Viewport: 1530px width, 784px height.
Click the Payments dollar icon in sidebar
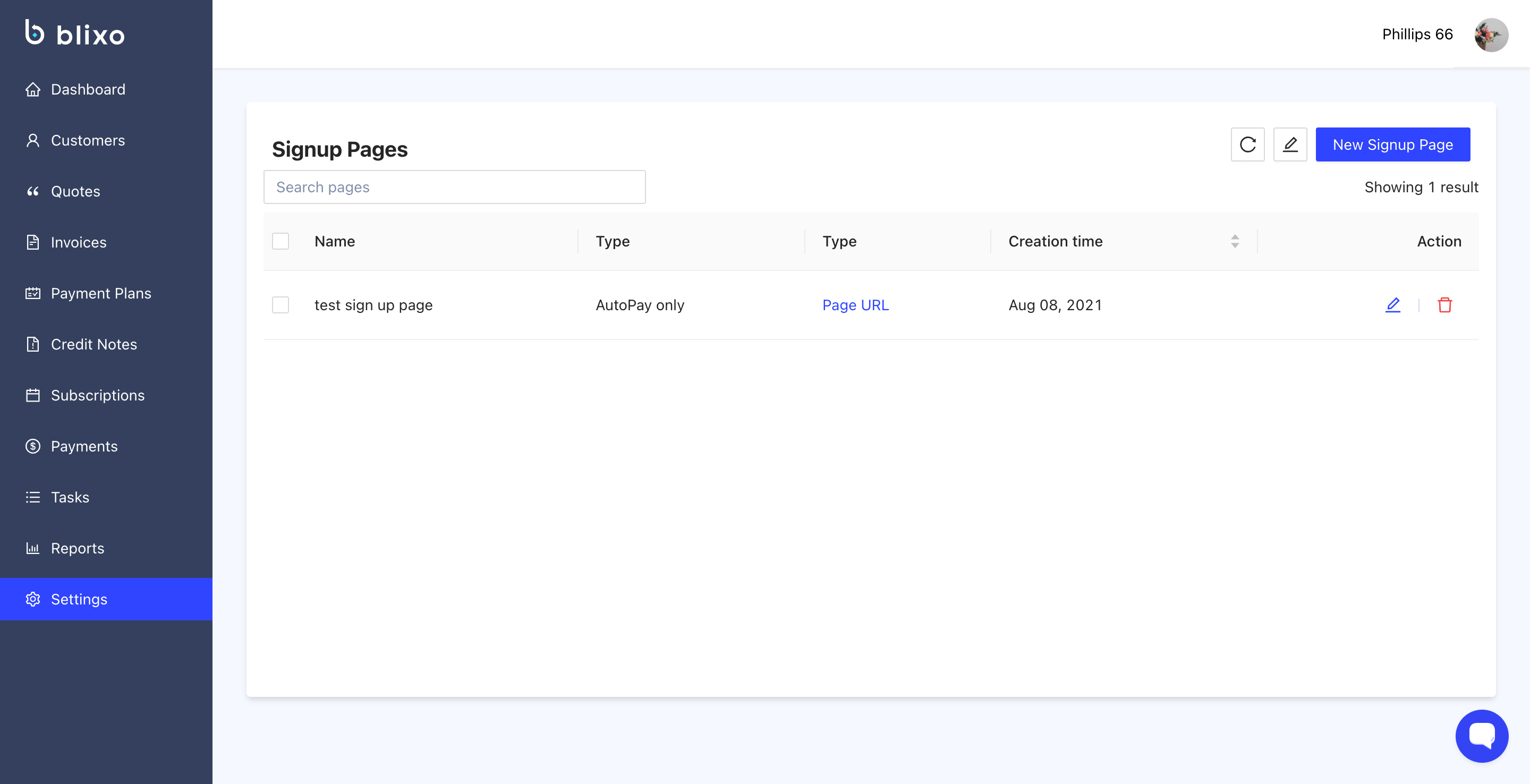tap(32, 446)
